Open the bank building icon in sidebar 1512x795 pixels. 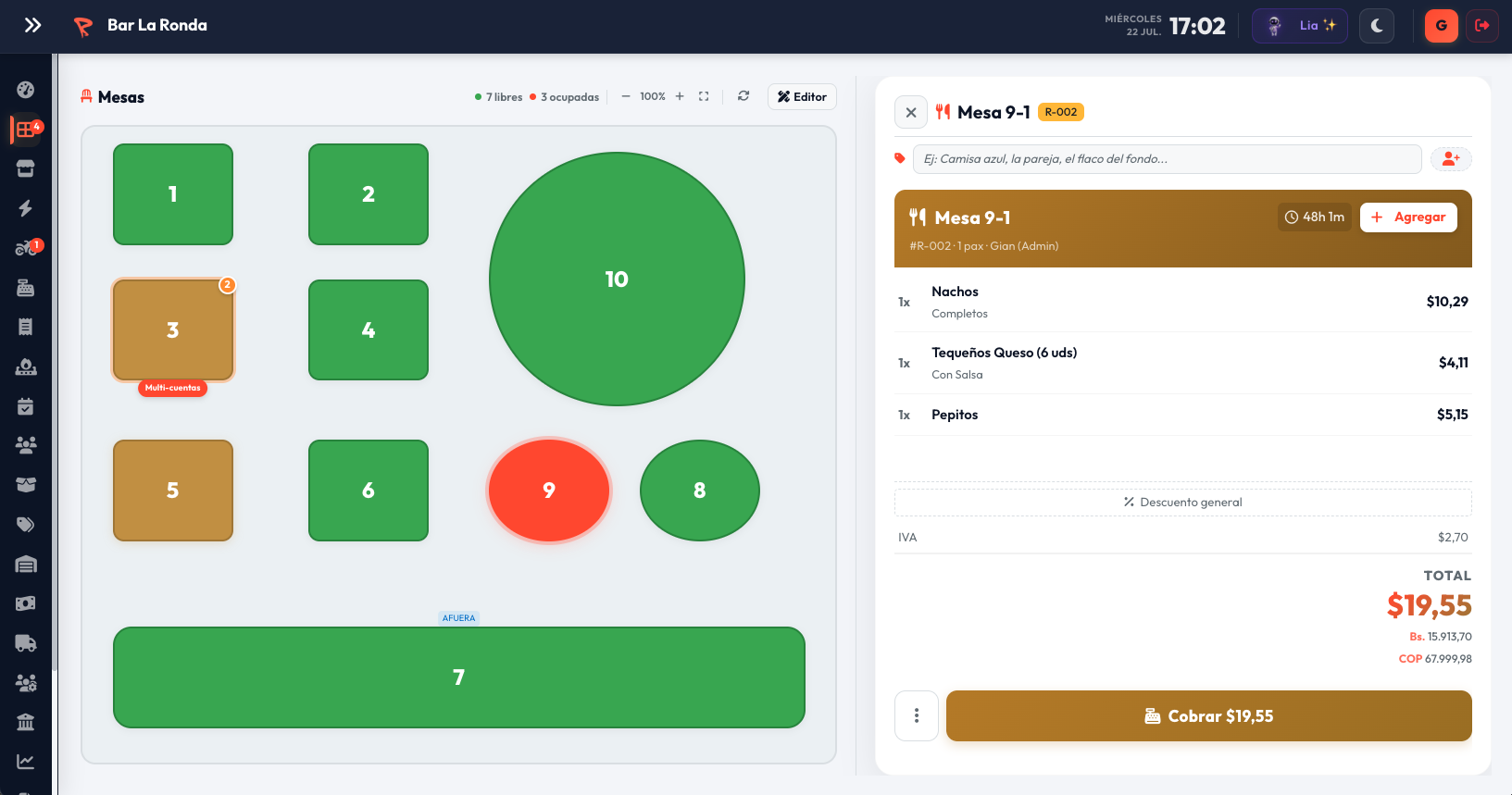click(26, 722)
